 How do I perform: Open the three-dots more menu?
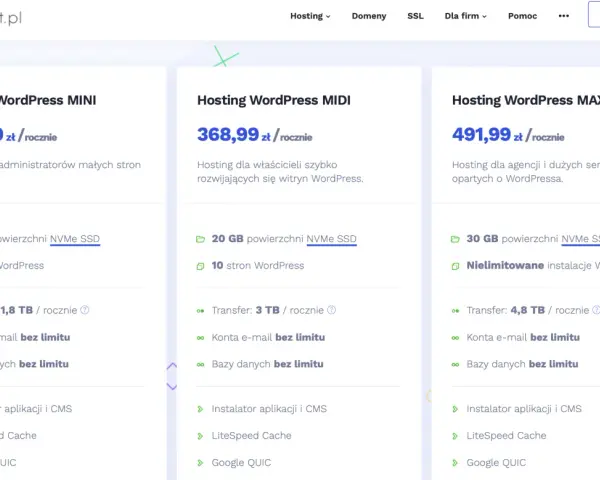point(564,16)
